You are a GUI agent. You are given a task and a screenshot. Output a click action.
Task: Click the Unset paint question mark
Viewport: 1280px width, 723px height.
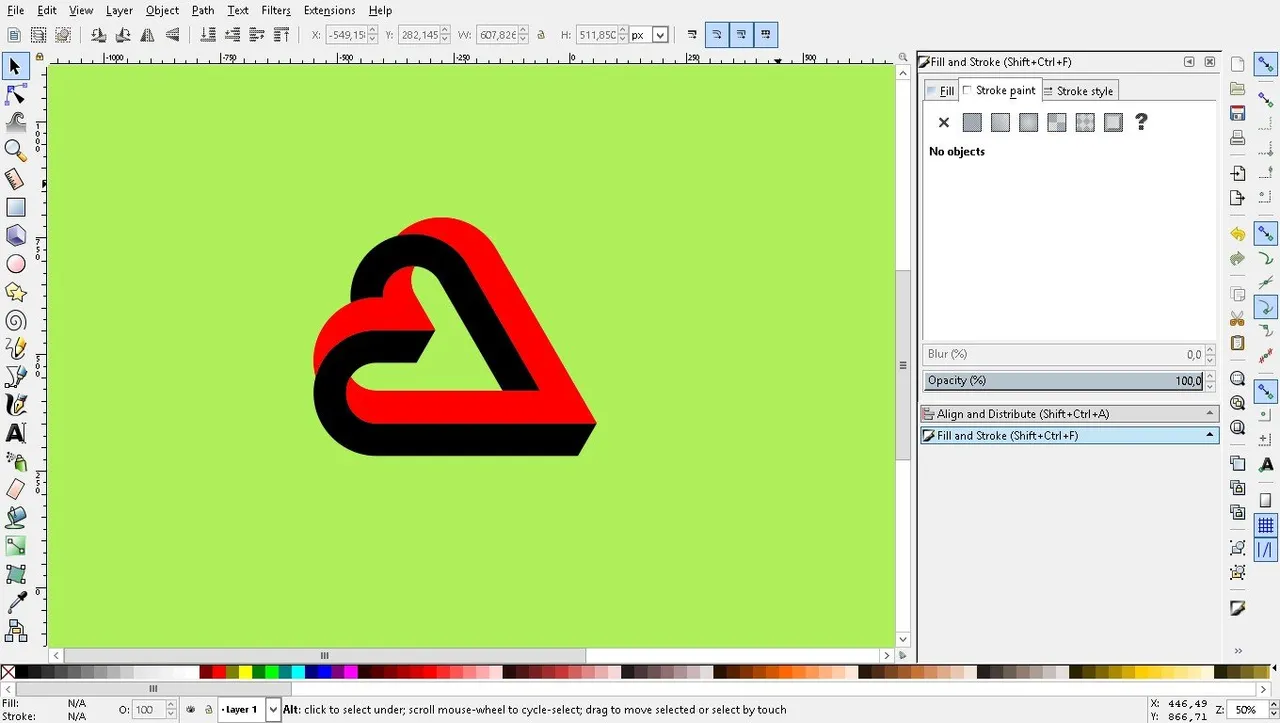(x=1141, y=122)
